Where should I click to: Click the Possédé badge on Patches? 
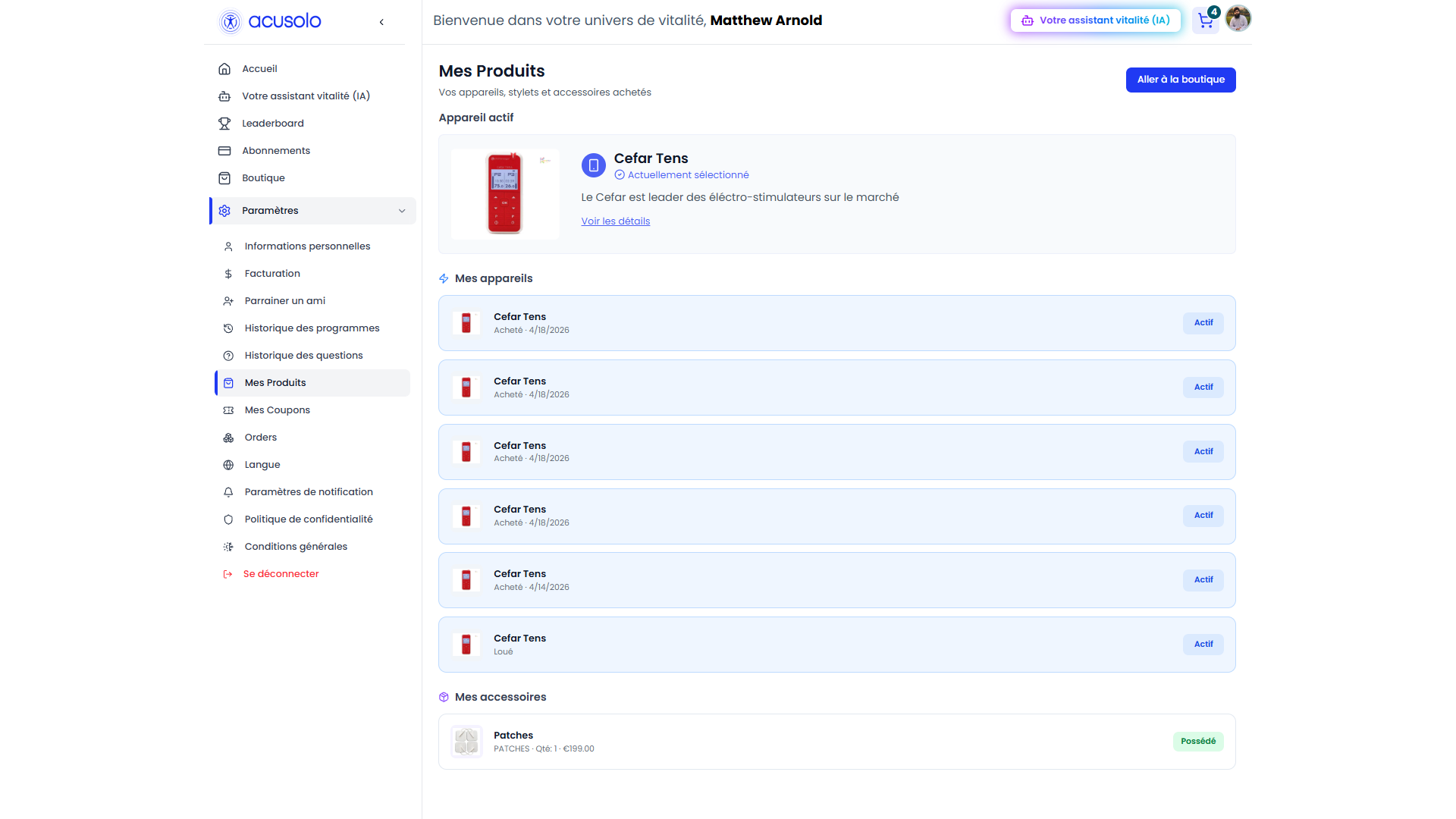point(1198,742)
